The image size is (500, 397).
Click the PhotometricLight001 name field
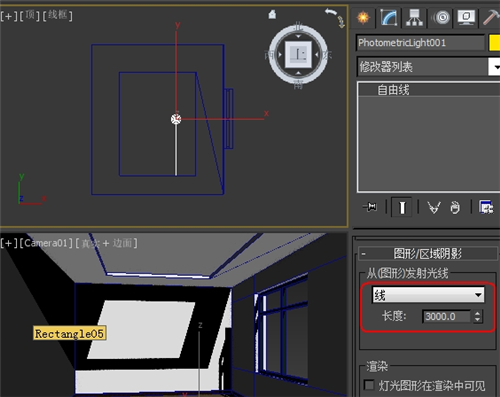[x=420, y=43]
